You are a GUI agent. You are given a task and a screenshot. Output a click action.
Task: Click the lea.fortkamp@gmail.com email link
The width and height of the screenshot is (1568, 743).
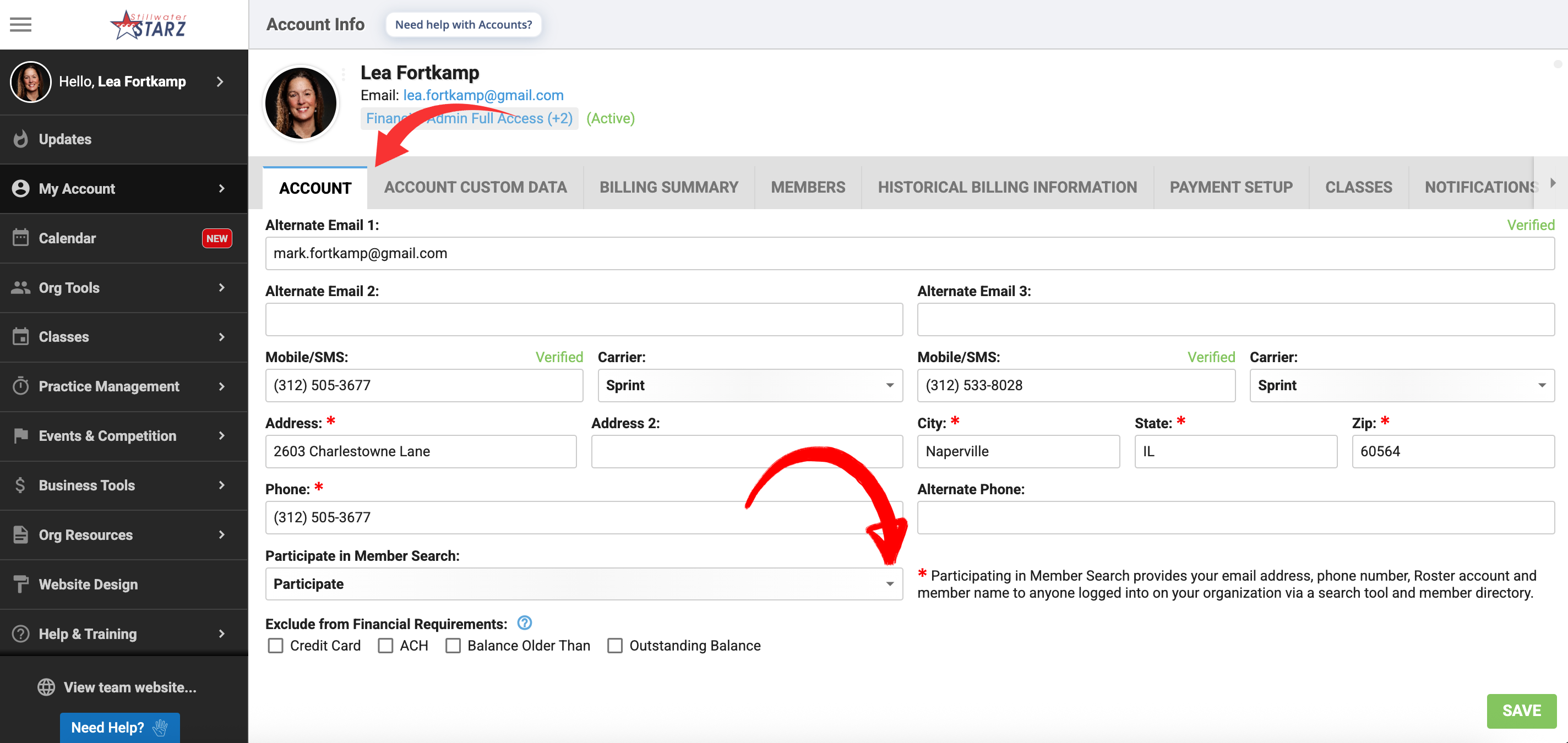(x=483, y=95)
